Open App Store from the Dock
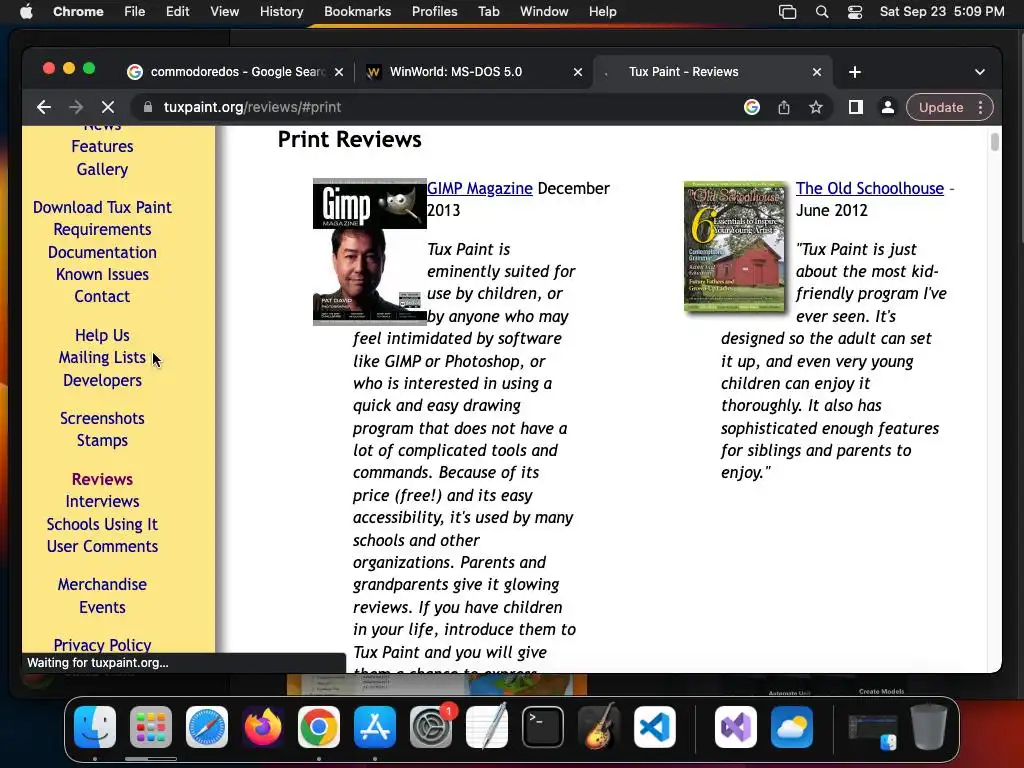The height and width of the screenshot is (768, 1024). (x=375, y=727)
